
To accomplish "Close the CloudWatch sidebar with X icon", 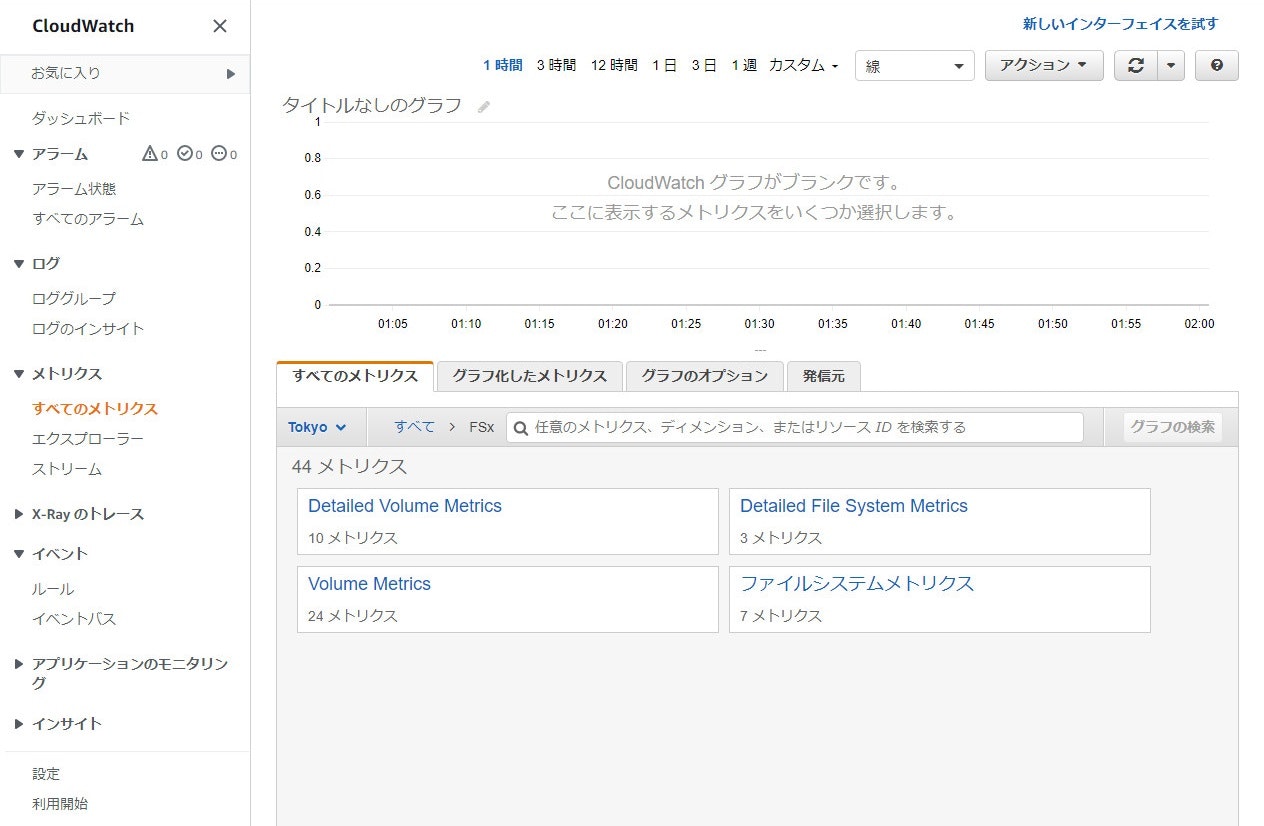I will tap(220, 26).
